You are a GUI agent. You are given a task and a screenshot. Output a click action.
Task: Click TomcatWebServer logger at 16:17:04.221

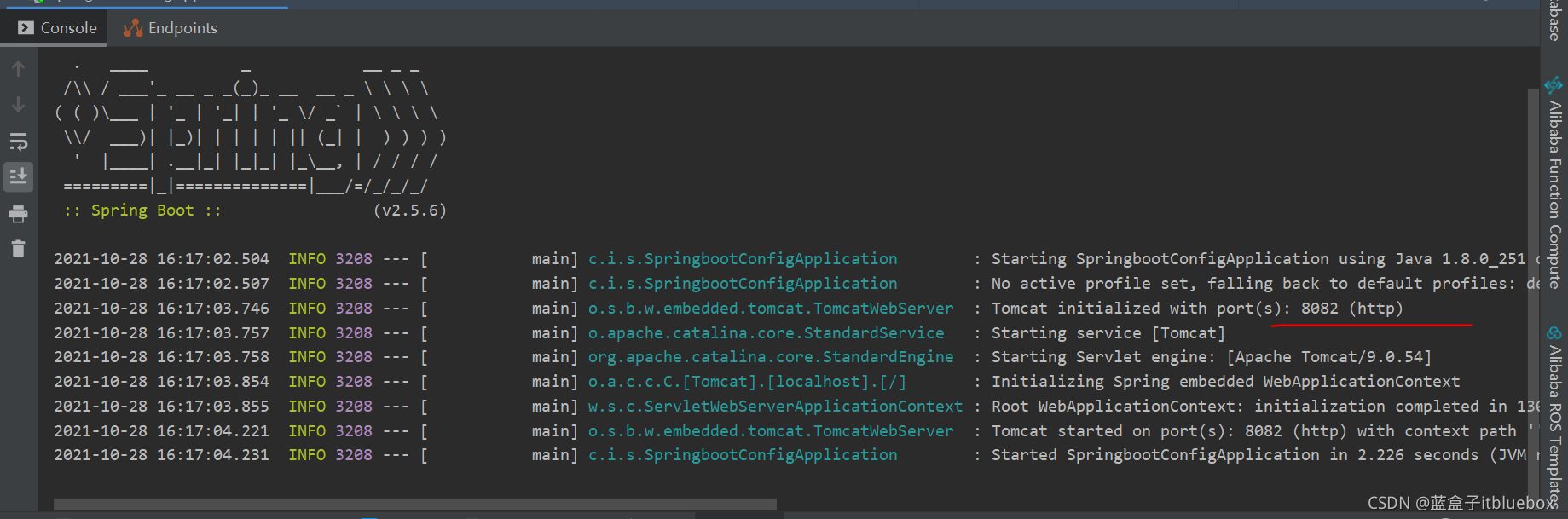click(771, 431)
